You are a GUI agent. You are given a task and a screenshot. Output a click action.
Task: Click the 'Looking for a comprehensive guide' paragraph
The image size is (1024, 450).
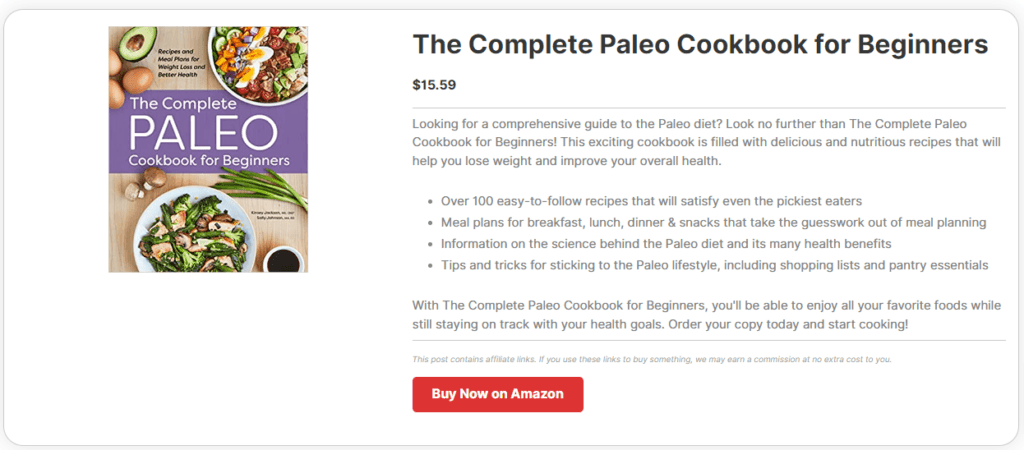tap(706, 142)
